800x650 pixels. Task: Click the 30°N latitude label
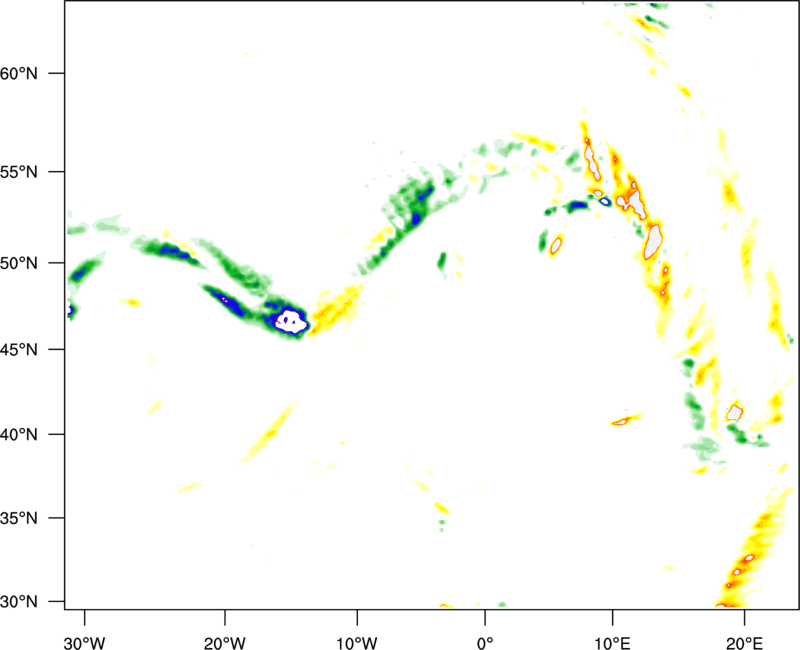[19, 602]
